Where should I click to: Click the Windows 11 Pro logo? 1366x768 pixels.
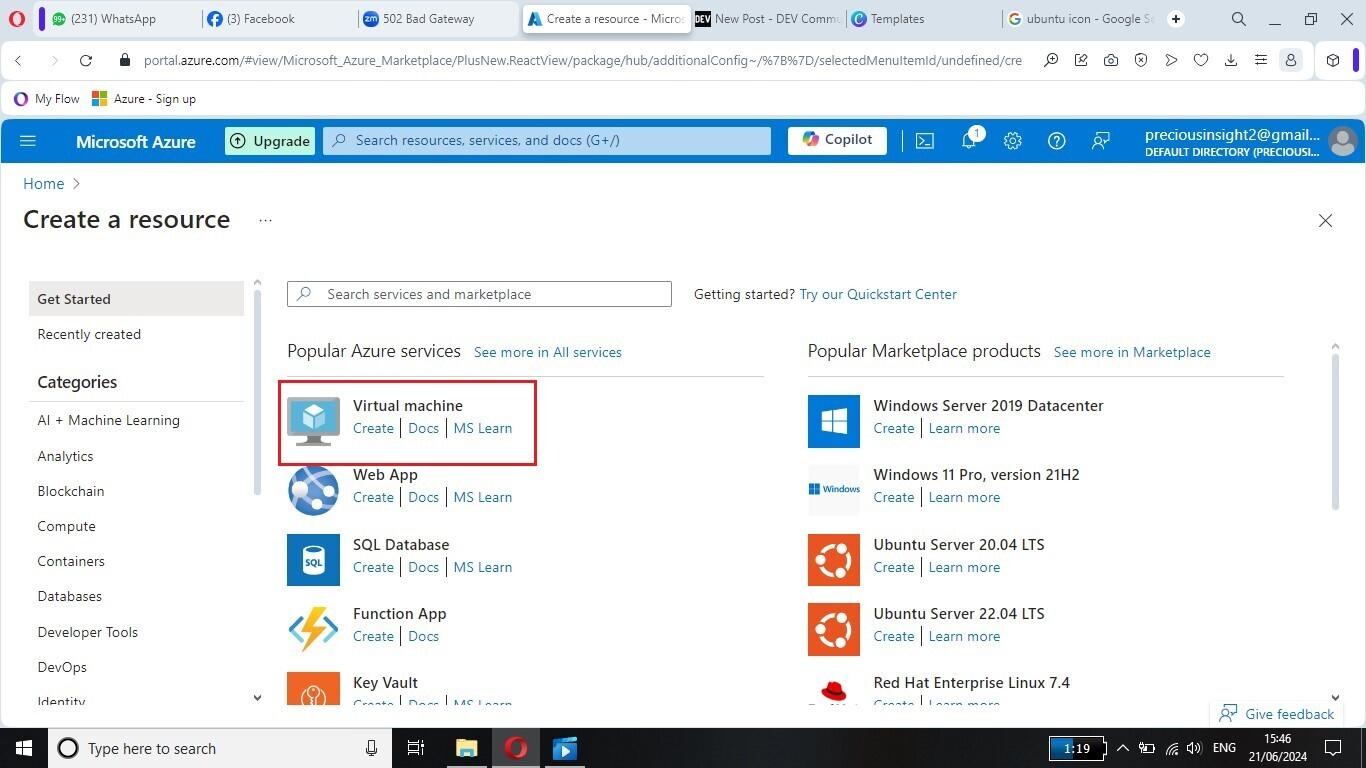pyautogui.click(x=834, y=490)
